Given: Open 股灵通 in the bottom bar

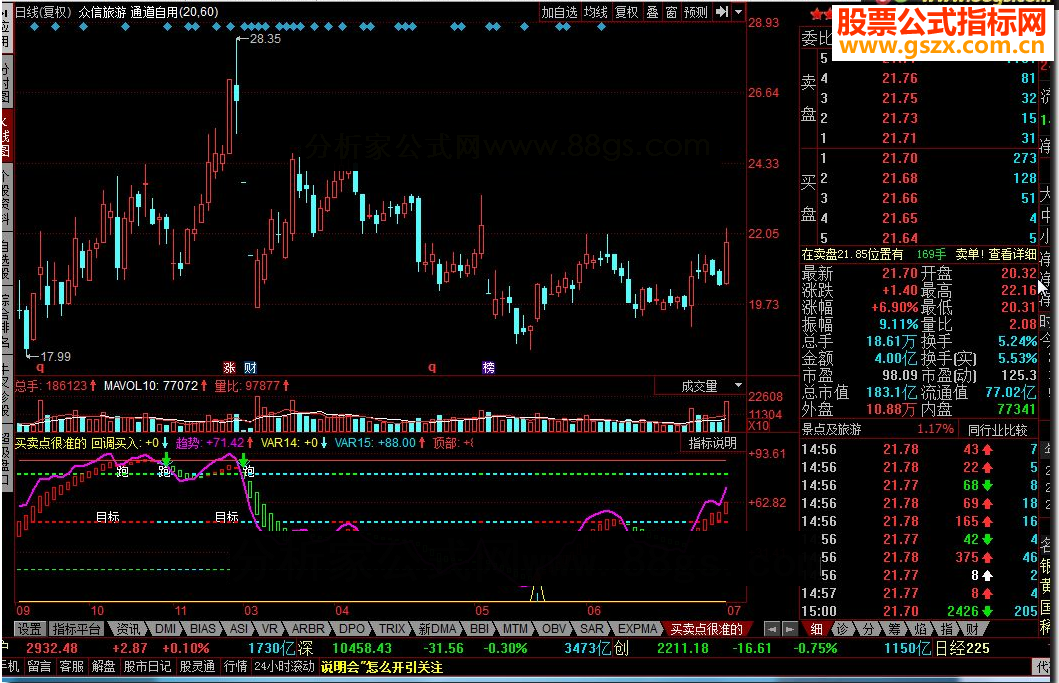Looking at the screenshot, I should (197, 667).
